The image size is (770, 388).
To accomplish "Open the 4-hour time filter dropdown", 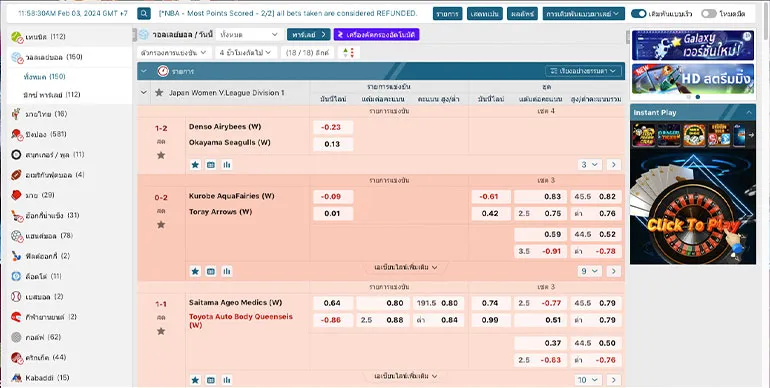I will (x=246, y=52).
